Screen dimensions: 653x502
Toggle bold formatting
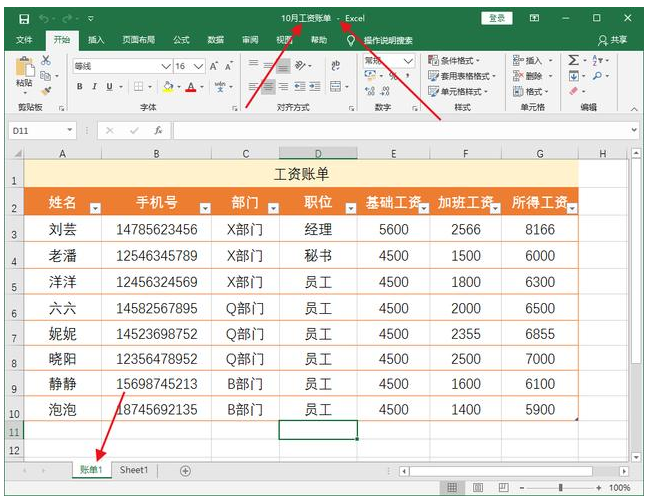[80, 87]
